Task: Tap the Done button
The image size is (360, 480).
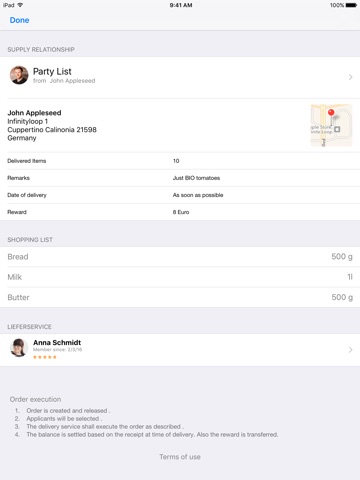Action: 19,20
